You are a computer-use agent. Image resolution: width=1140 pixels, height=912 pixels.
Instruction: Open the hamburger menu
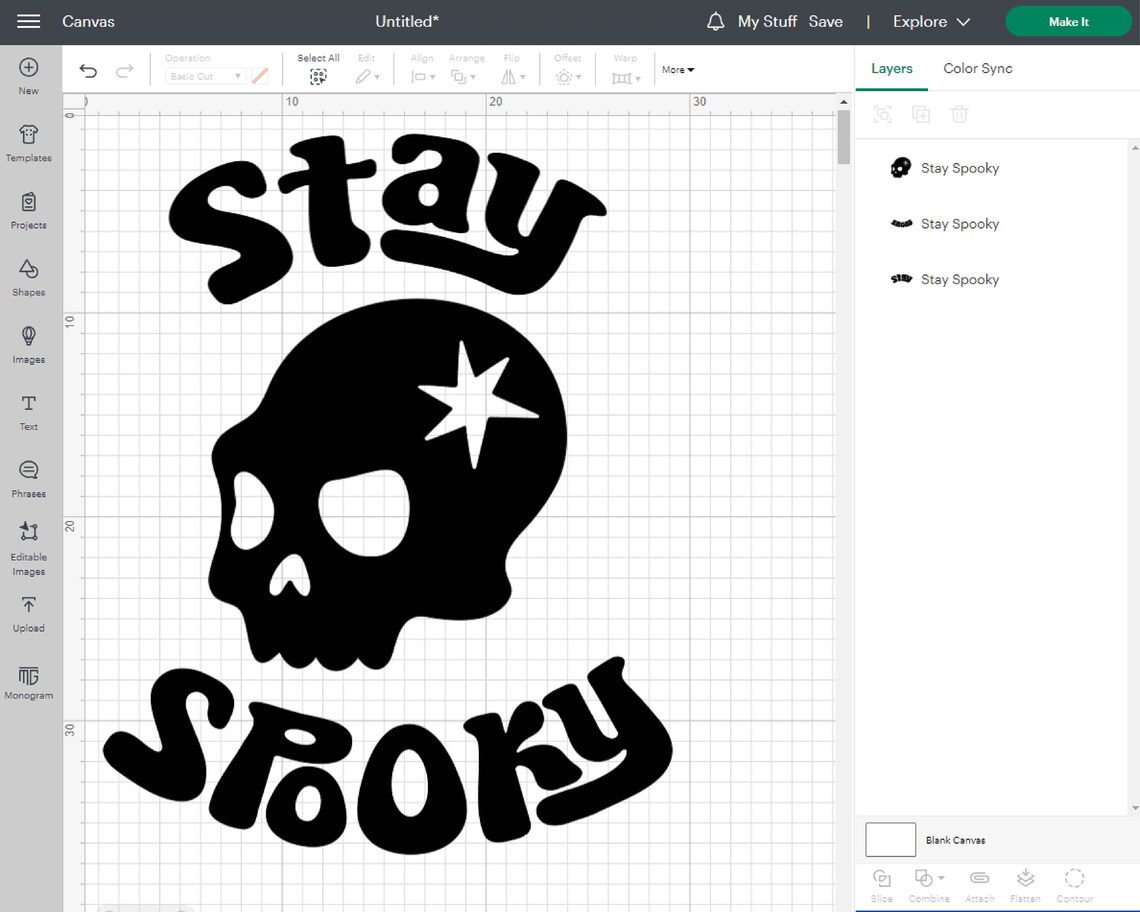(x=28, y=21)
